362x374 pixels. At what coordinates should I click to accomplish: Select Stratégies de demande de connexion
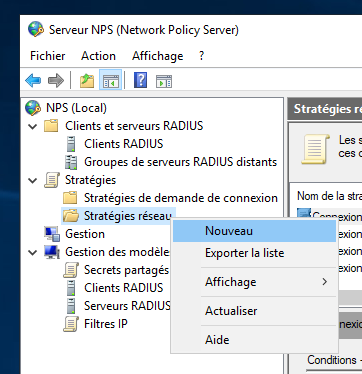(181, 198)
